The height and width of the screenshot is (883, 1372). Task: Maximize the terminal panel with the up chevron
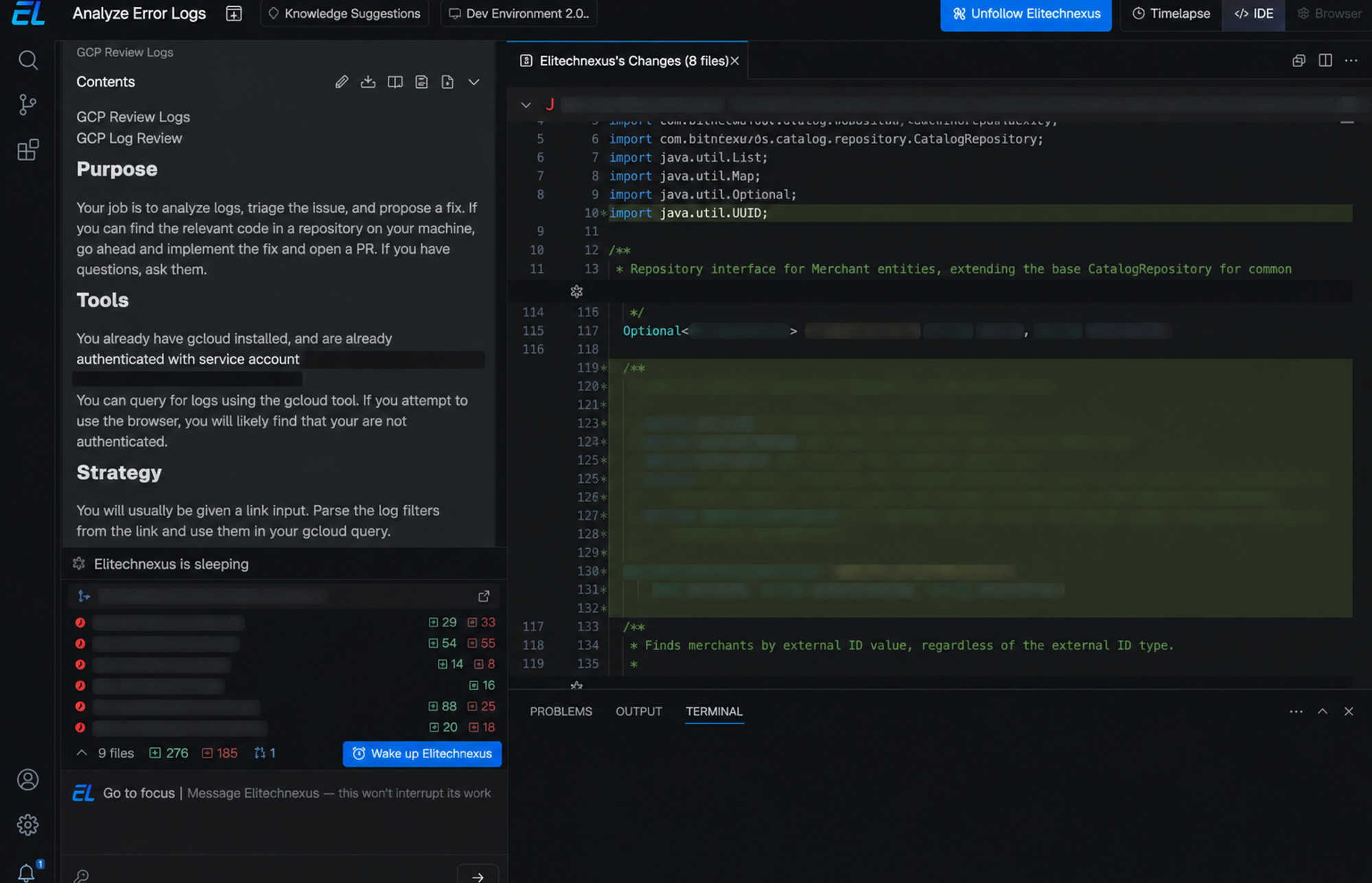pos(1323,711)
